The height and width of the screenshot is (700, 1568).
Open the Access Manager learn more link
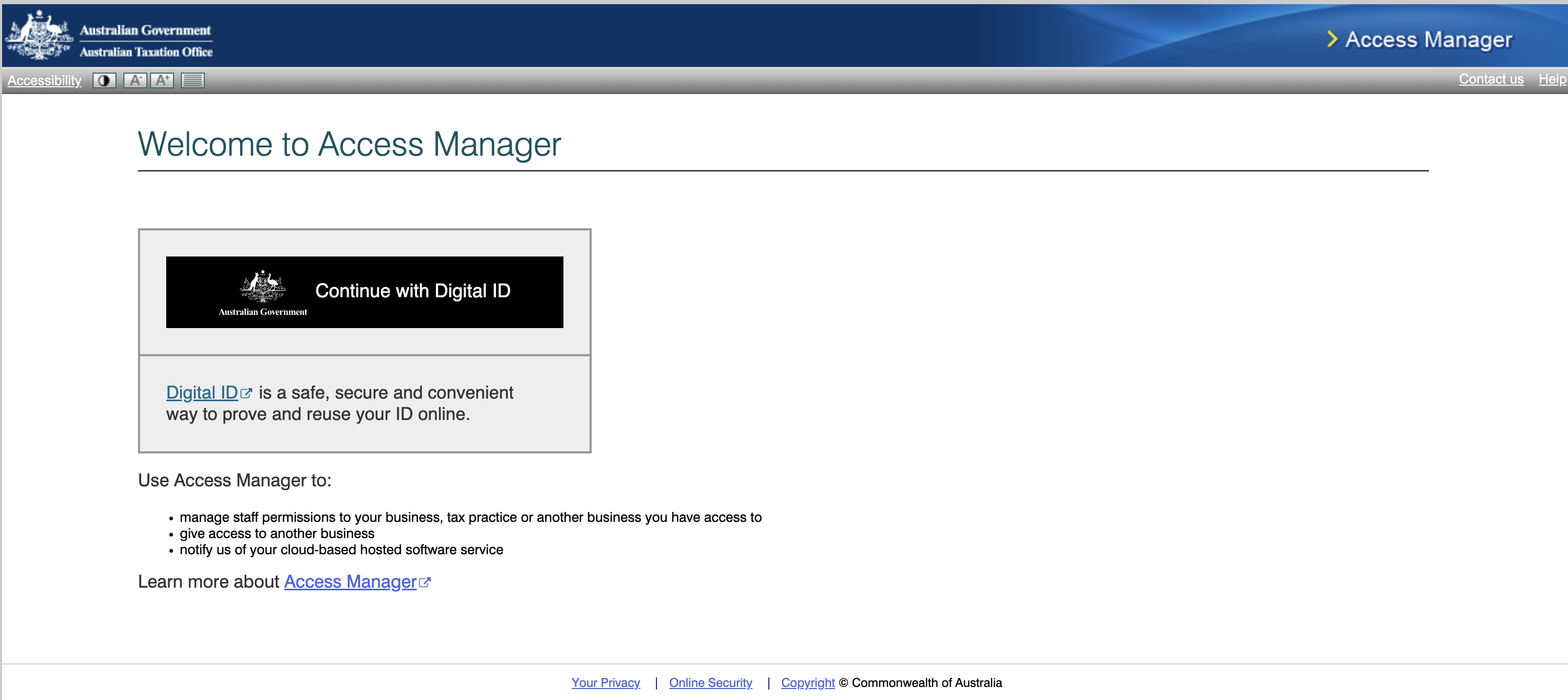[x=356, y=582]
